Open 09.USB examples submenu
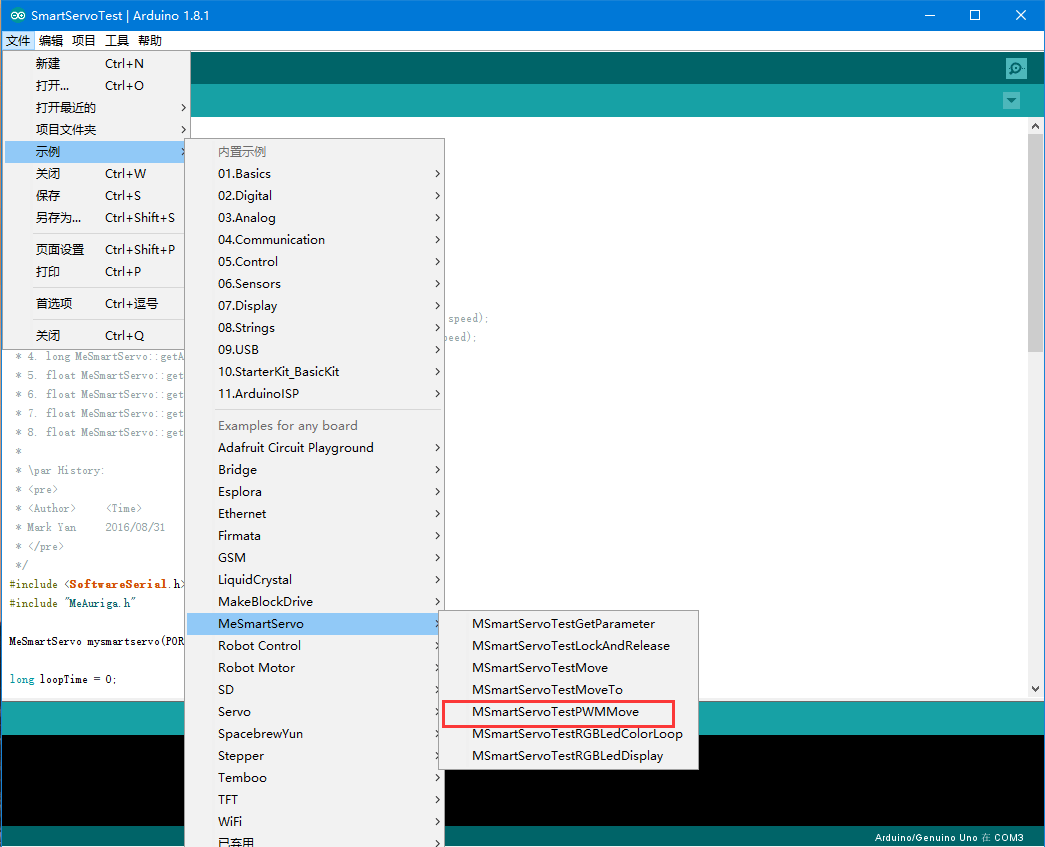This screenshot has width=1045, height=847. [315, 349]
